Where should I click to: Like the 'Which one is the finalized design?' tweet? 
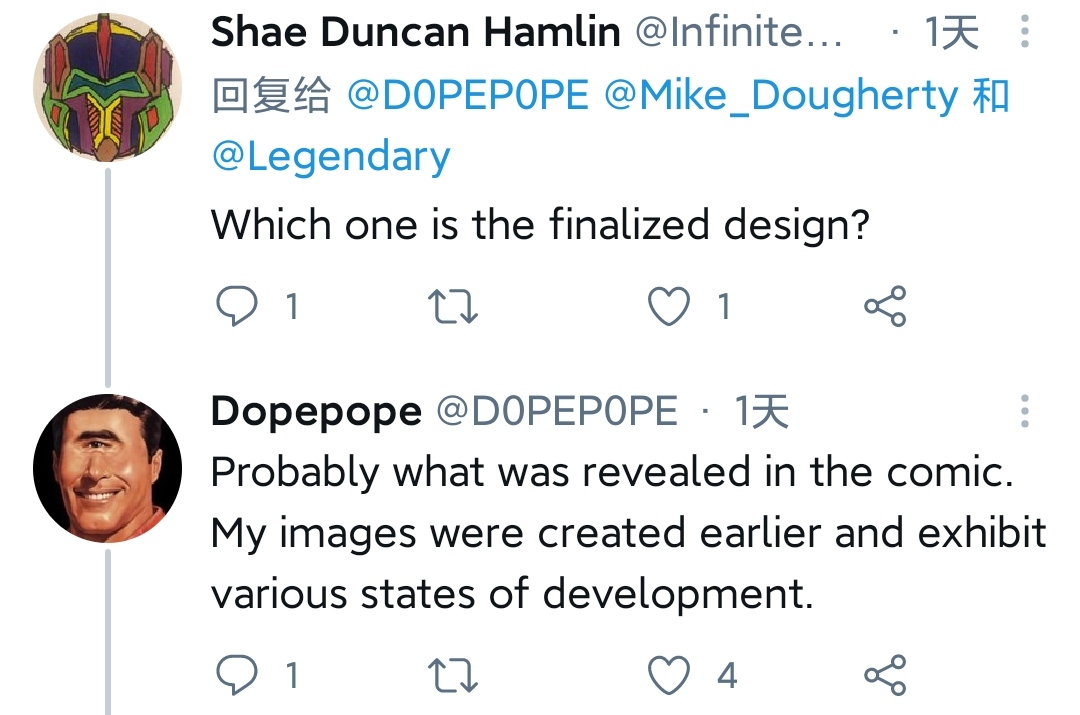tap(669, 306)
